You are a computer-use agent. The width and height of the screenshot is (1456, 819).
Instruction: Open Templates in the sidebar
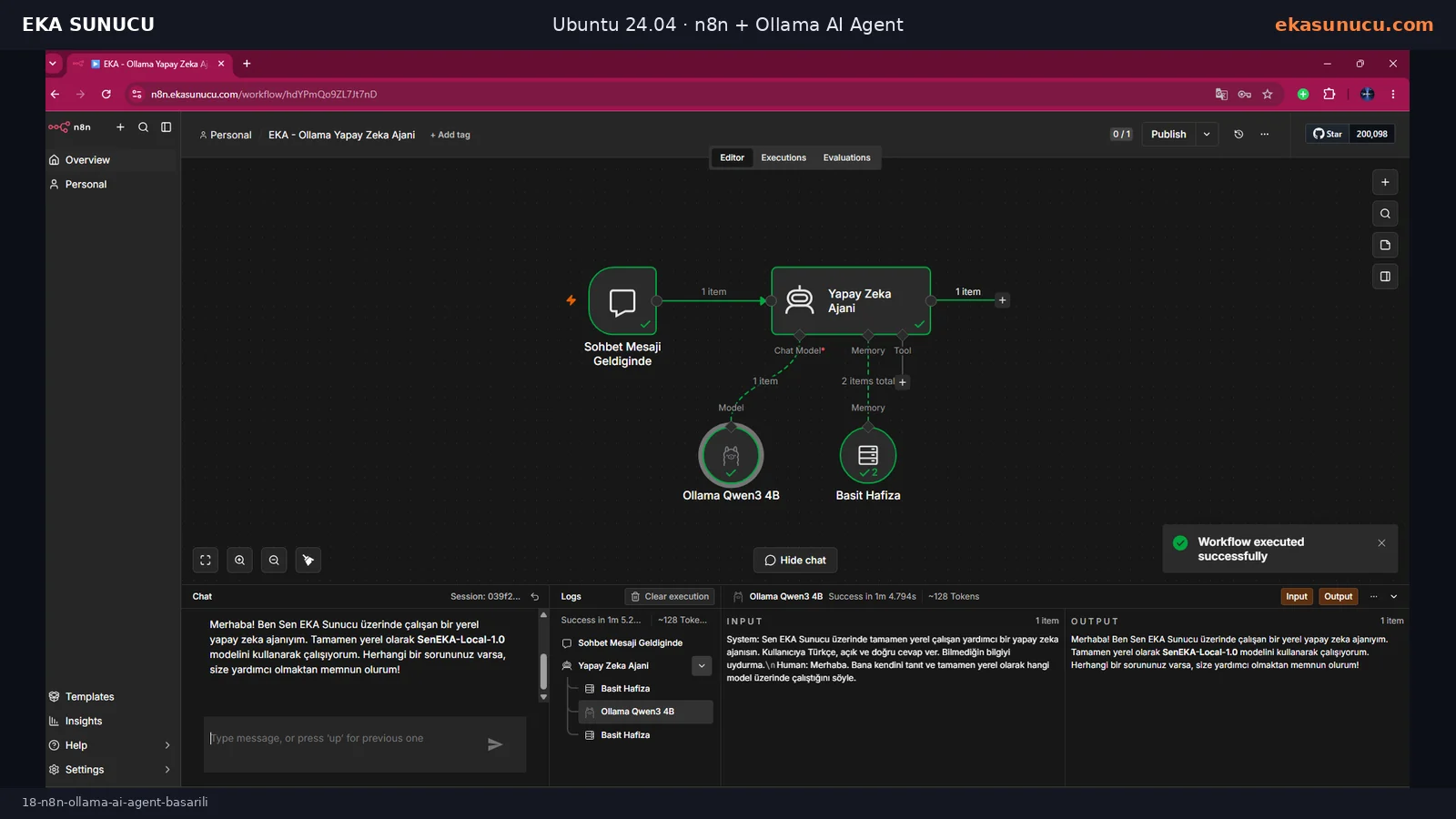coord(110,697)
